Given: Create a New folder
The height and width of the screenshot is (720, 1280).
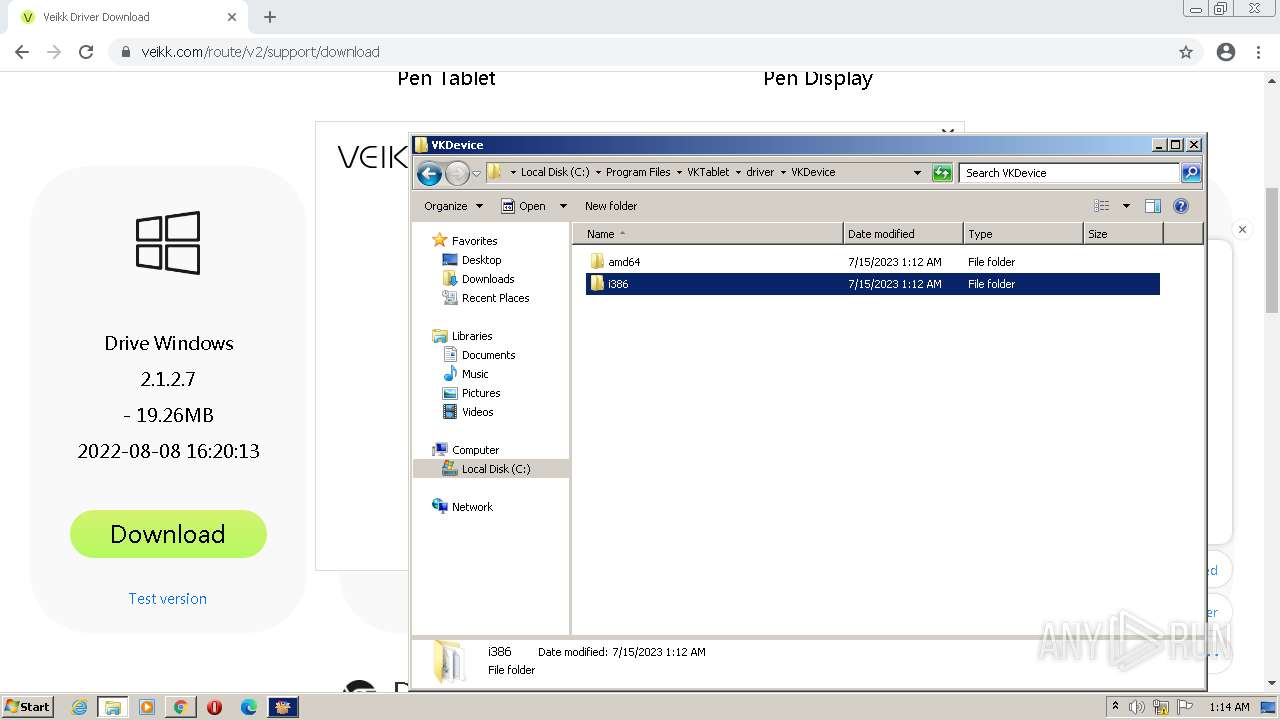Looking at the screenshot, I should (x=611, y=206).
